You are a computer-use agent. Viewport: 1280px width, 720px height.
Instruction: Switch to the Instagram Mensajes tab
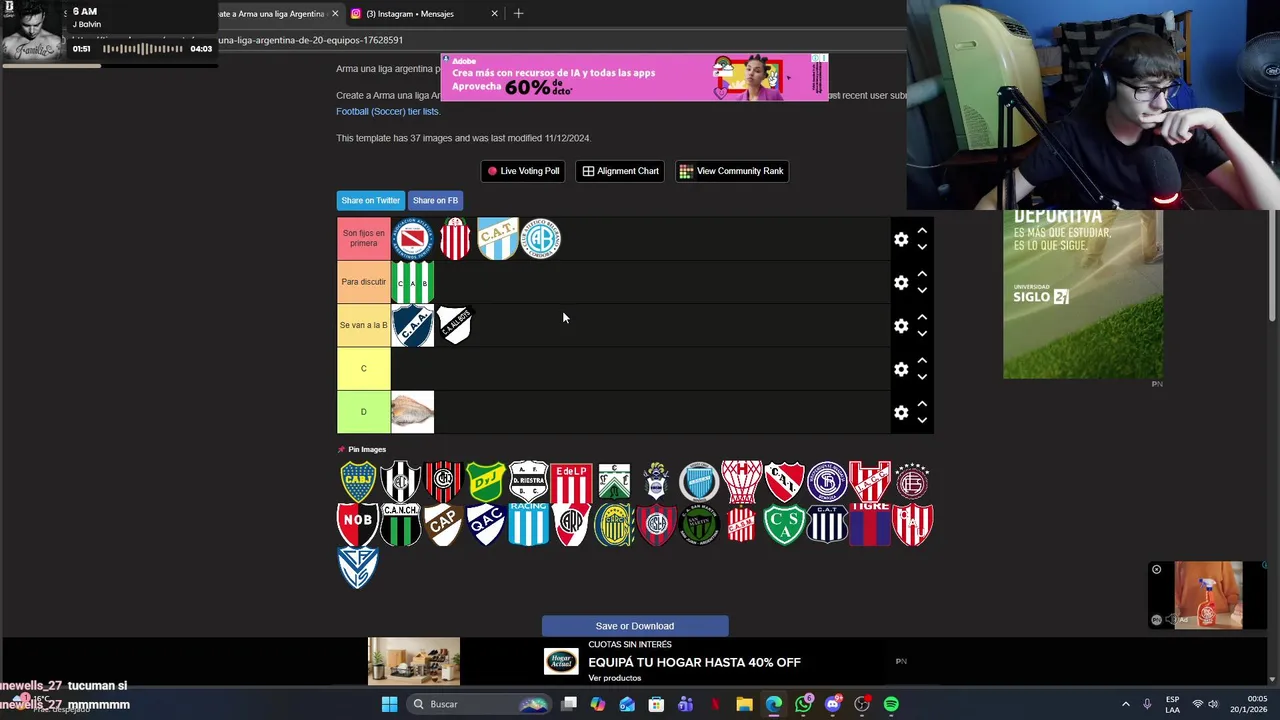coord(410,14)
